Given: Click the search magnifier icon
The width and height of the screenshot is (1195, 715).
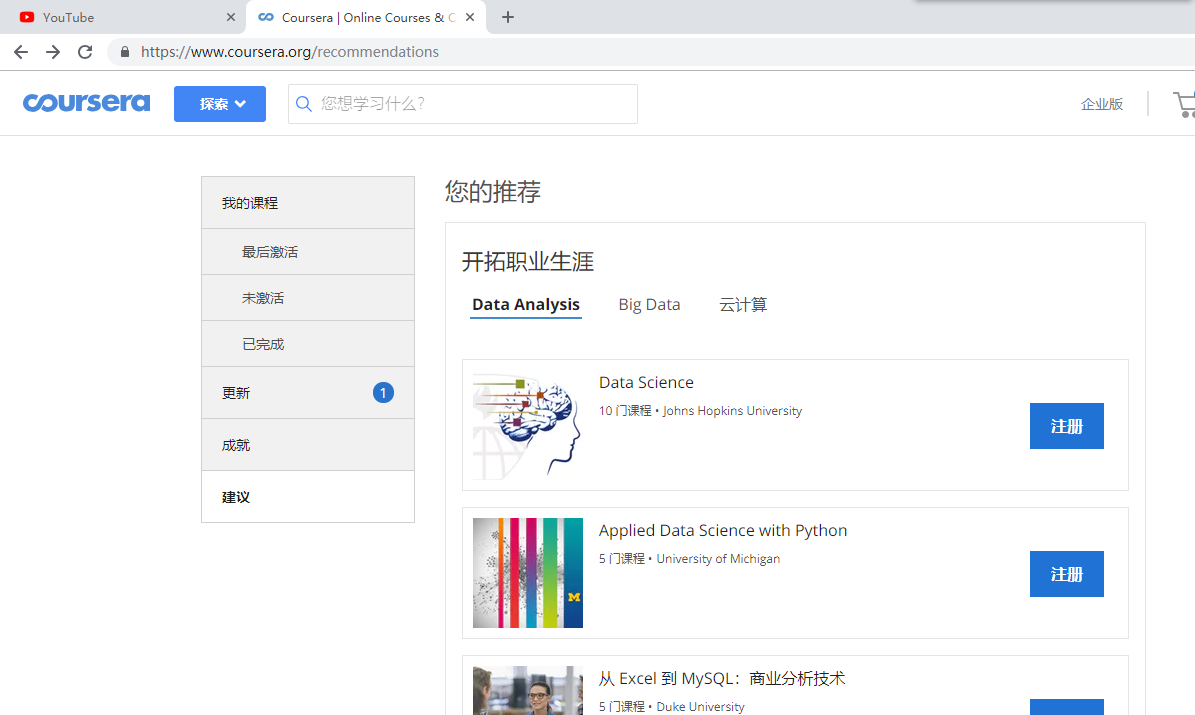Looking at the screenshot, I should pos(303,104).
